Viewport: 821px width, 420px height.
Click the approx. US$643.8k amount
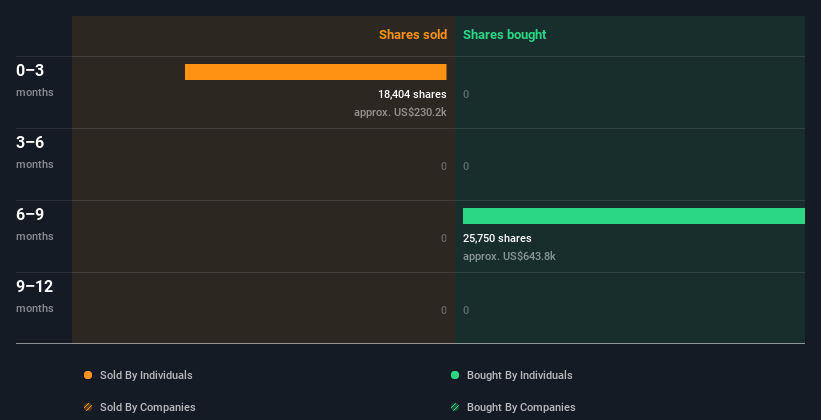click(x=509, y=257)
